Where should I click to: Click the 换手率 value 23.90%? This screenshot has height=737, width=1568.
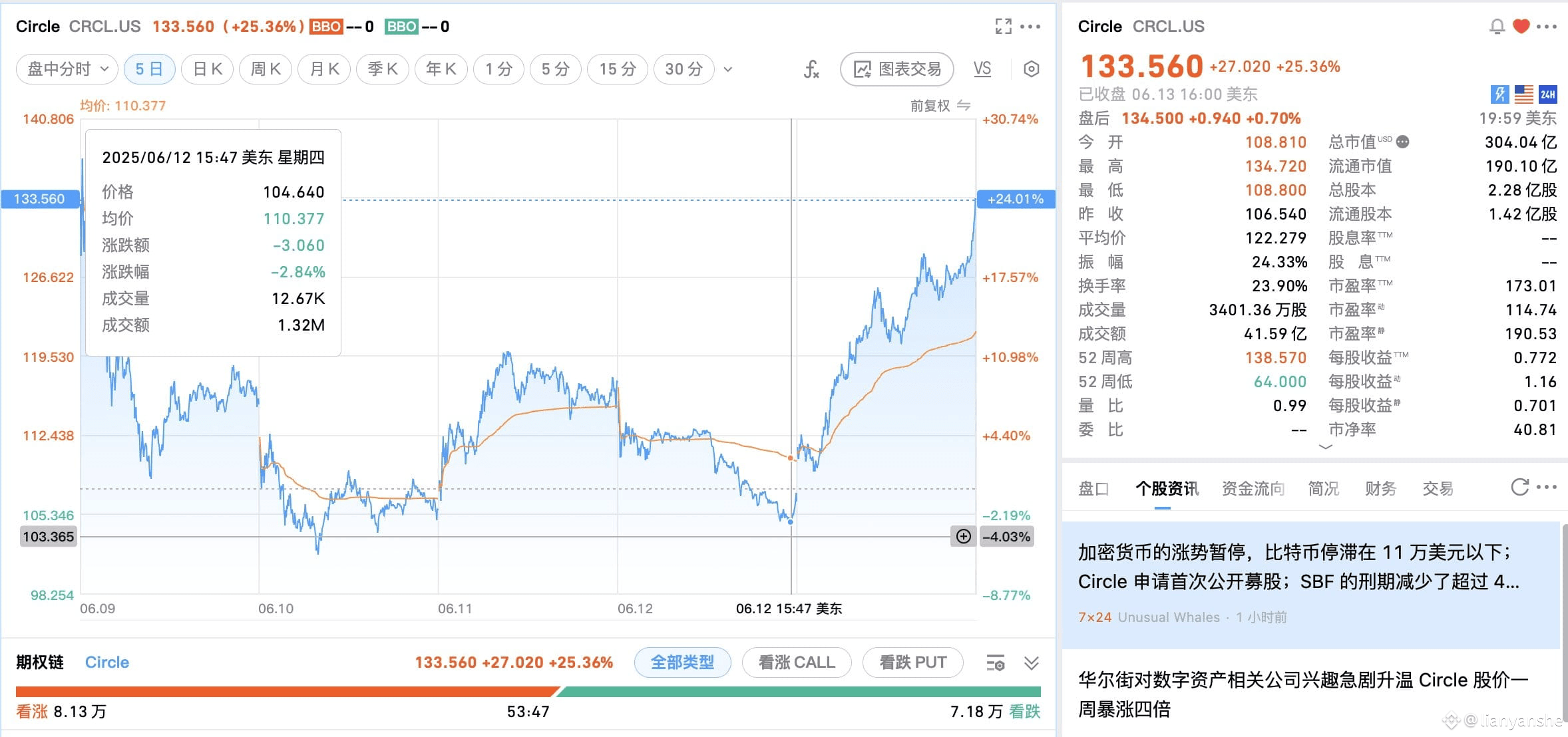(x=1280, y=286)
